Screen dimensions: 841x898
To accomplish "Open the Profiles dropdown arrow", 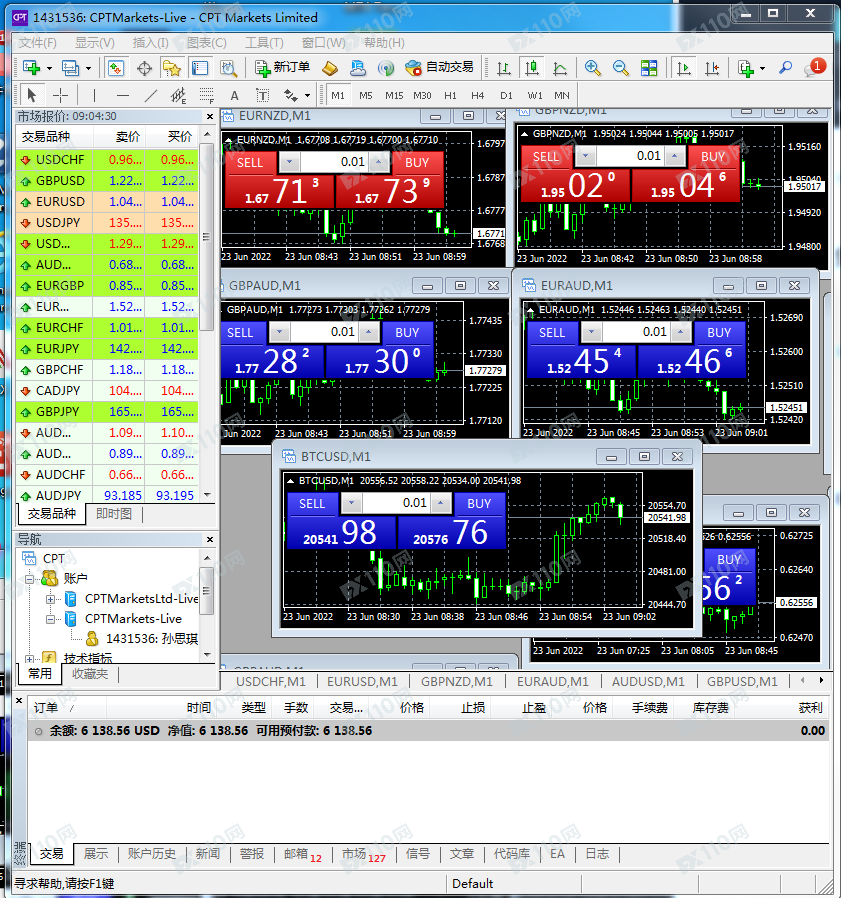I will coord(88,69).
